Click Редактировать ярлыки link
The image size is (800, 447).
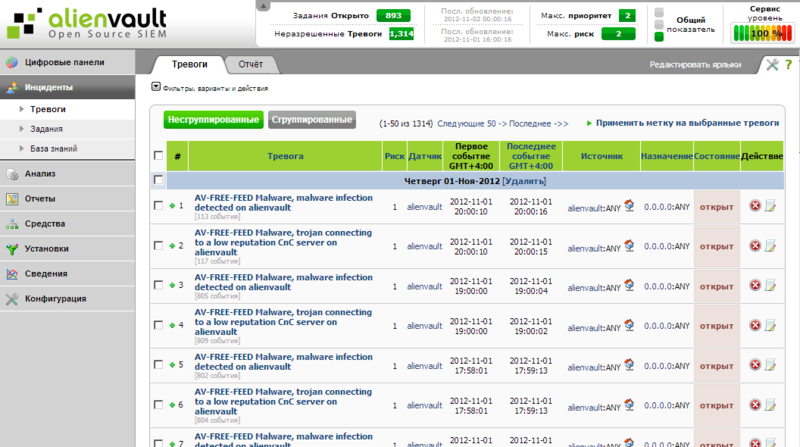pyautogui.click(x=695, y=65)
